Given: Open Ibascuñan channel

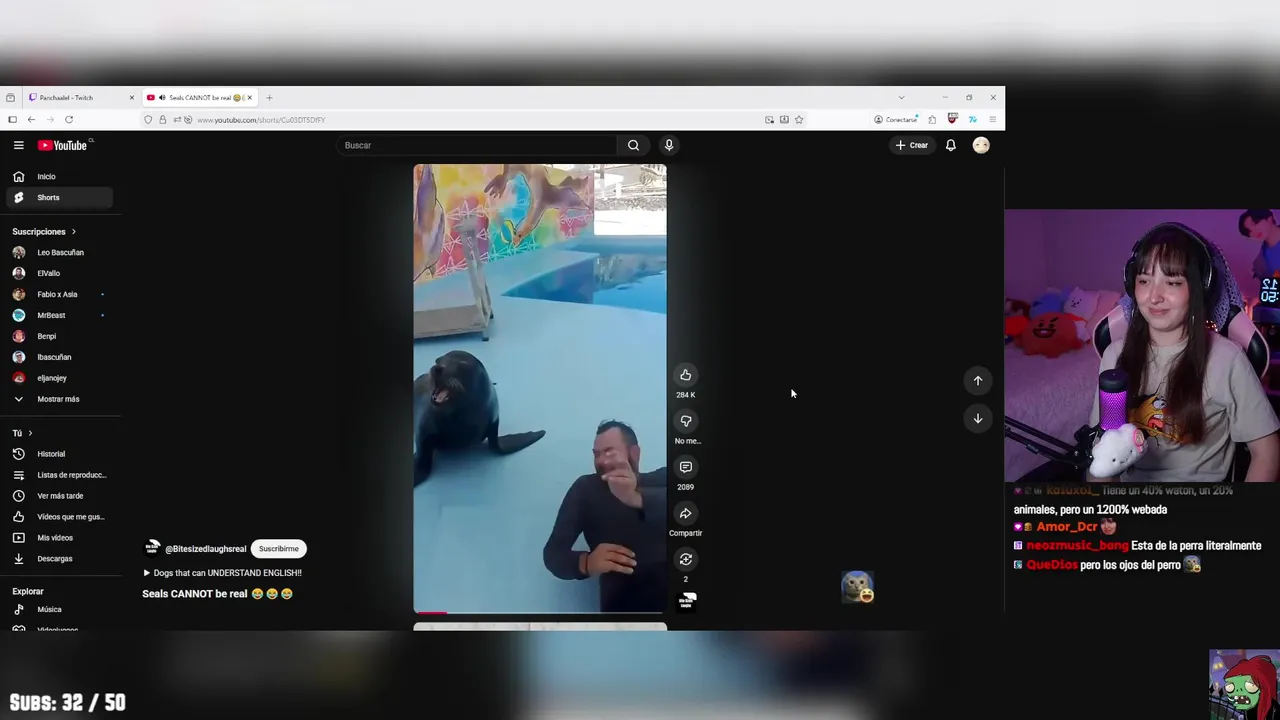Looking at the screenshot, I should [58, 357].
